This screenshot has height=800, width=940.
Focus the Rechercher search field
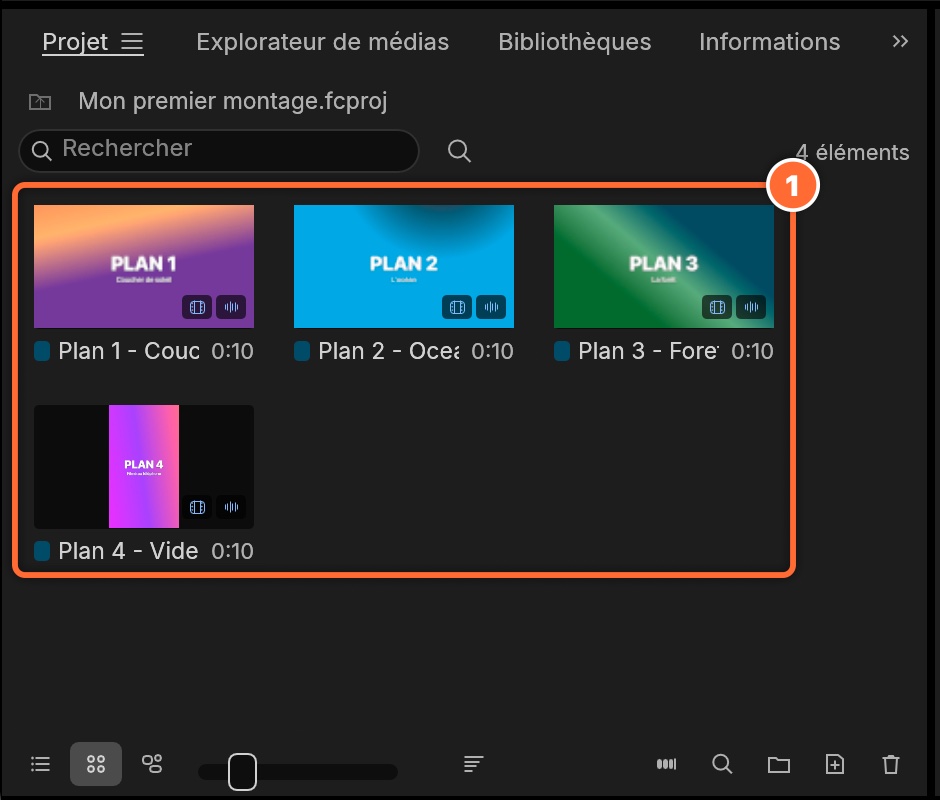[x=219, y=150]
